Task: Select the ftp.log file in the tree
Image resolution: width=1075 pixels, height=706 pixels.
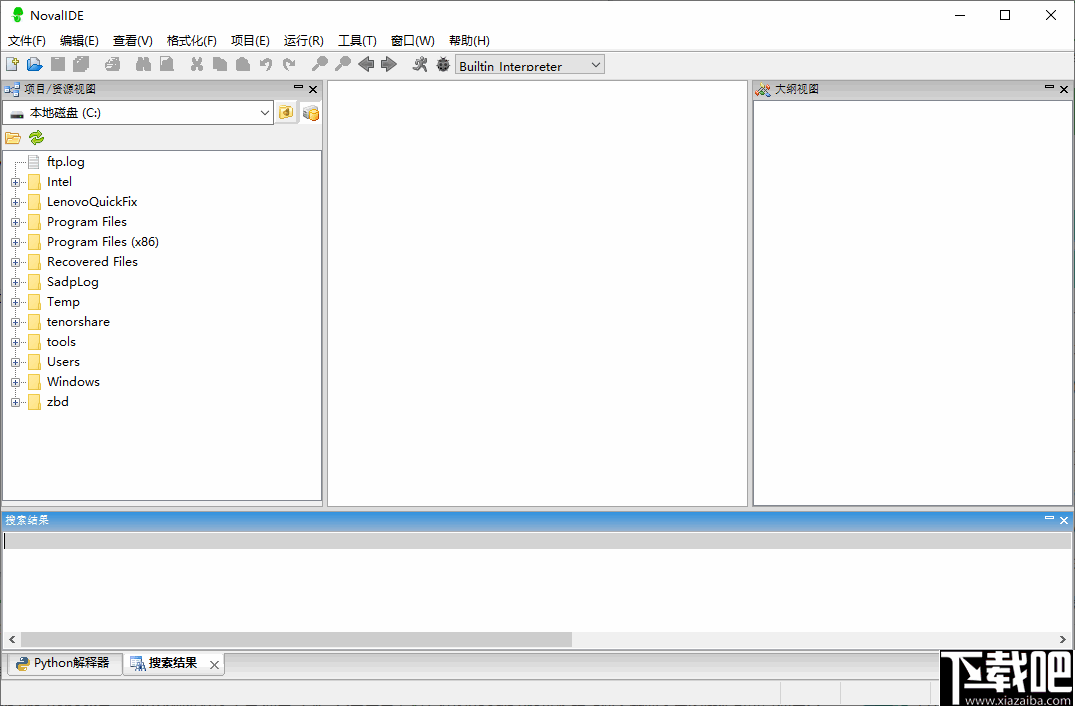Action: point(66,162)
